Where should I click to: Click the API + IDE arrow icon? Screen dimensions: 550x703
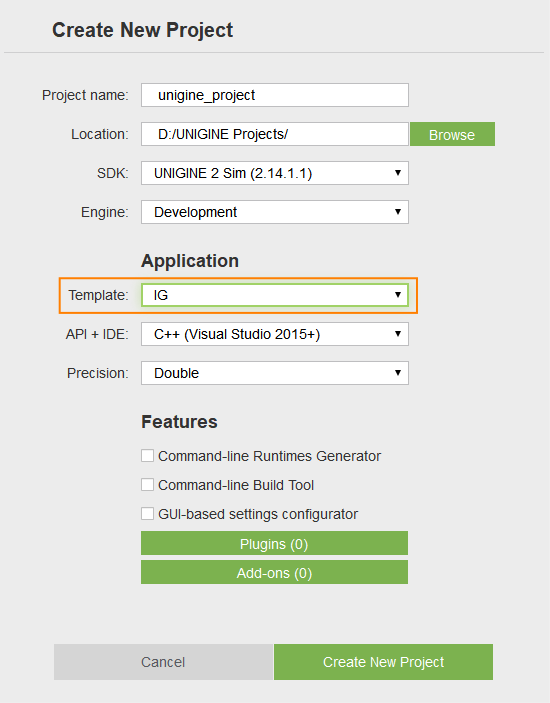(x=398, y=334)
